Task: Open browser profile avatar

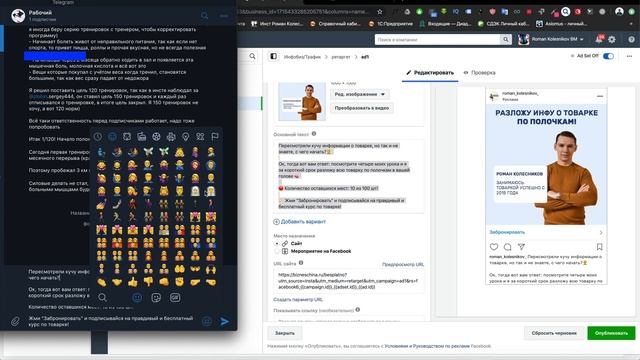Action: pos(619,11)
